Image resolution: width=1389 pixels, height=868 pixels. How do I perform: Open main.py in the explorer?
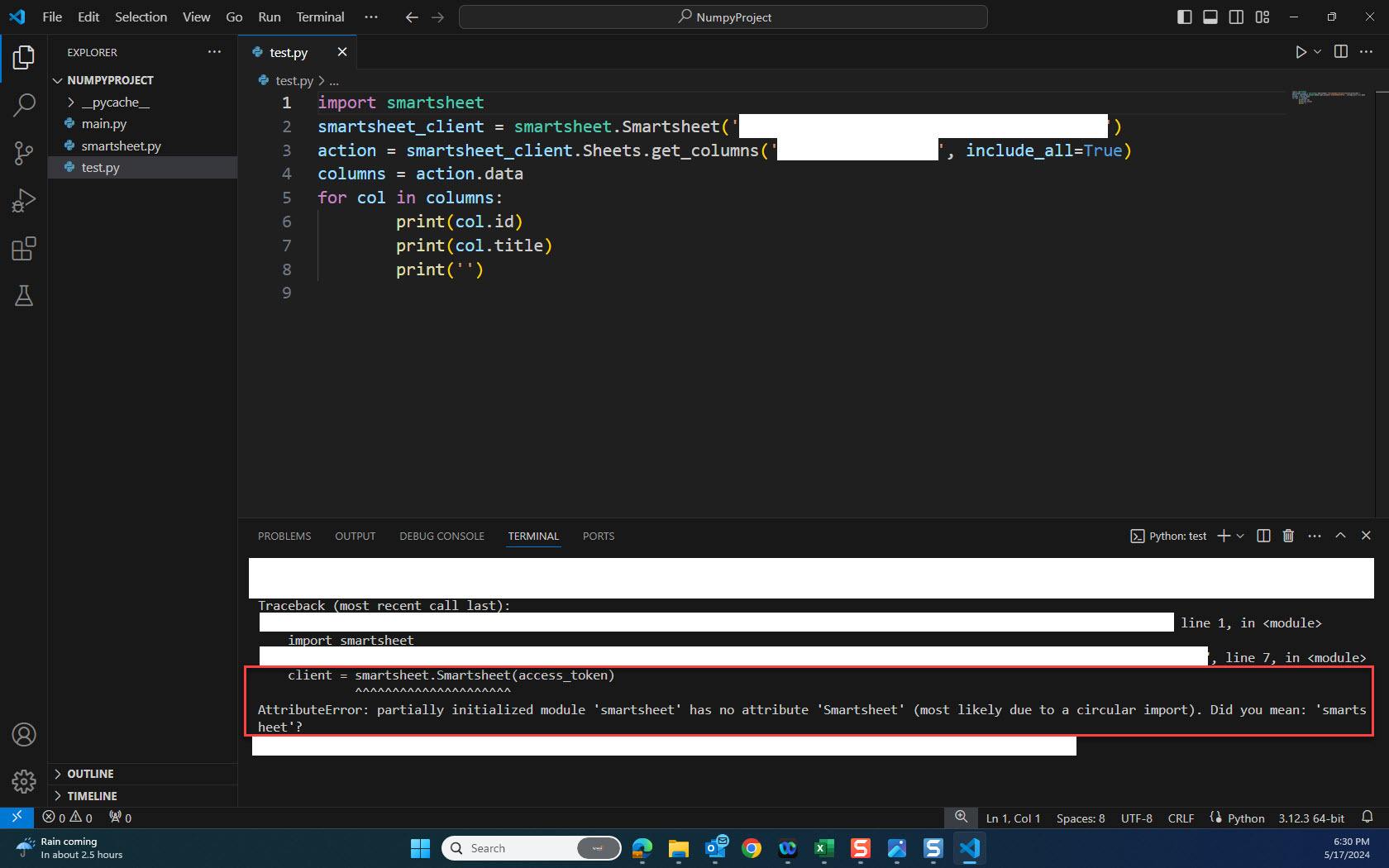(142, 124)
